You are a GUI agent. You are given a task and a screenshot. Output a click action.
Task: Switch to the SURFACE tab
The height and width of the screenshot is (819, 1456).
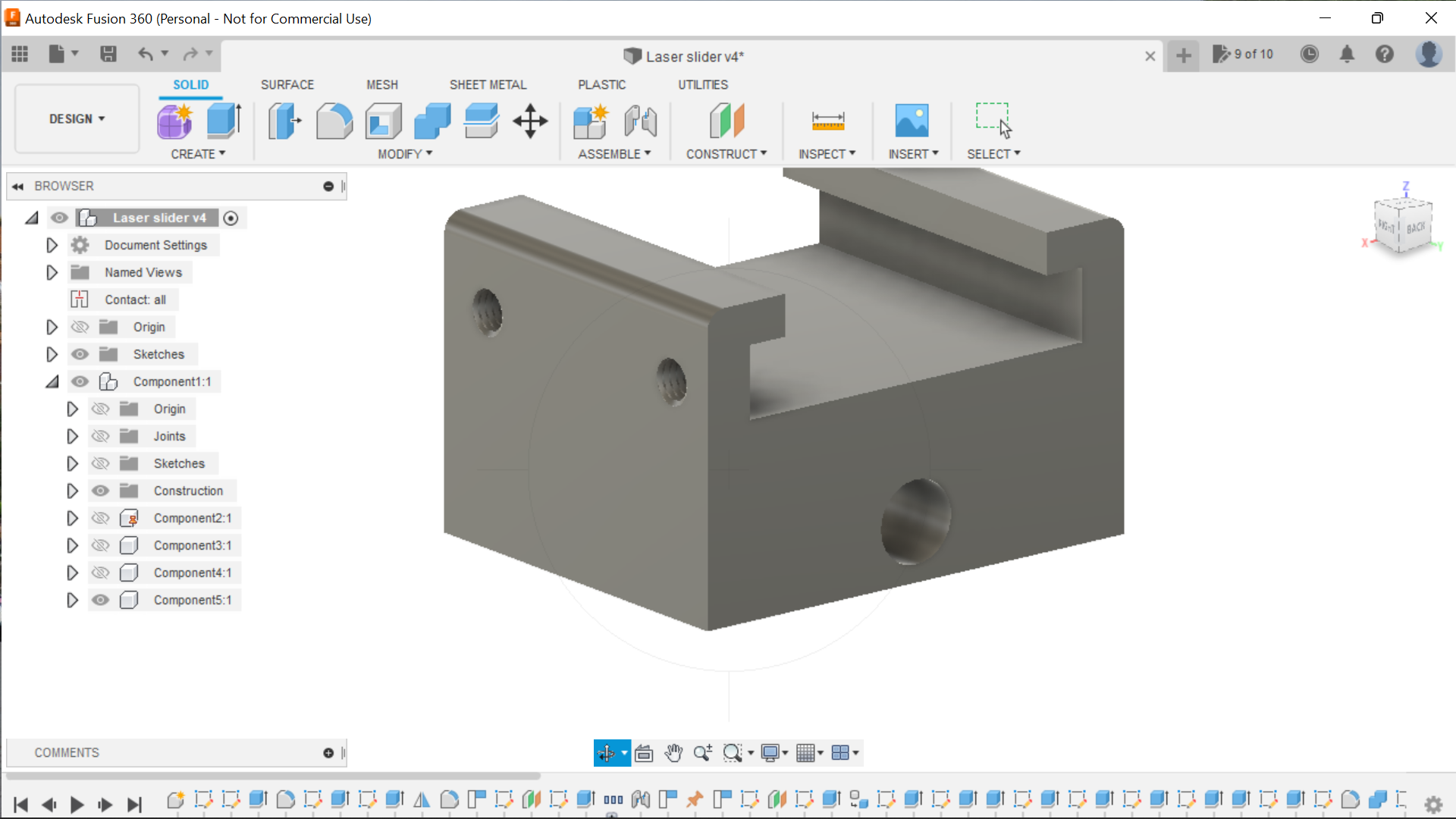[x=287, y=85]
